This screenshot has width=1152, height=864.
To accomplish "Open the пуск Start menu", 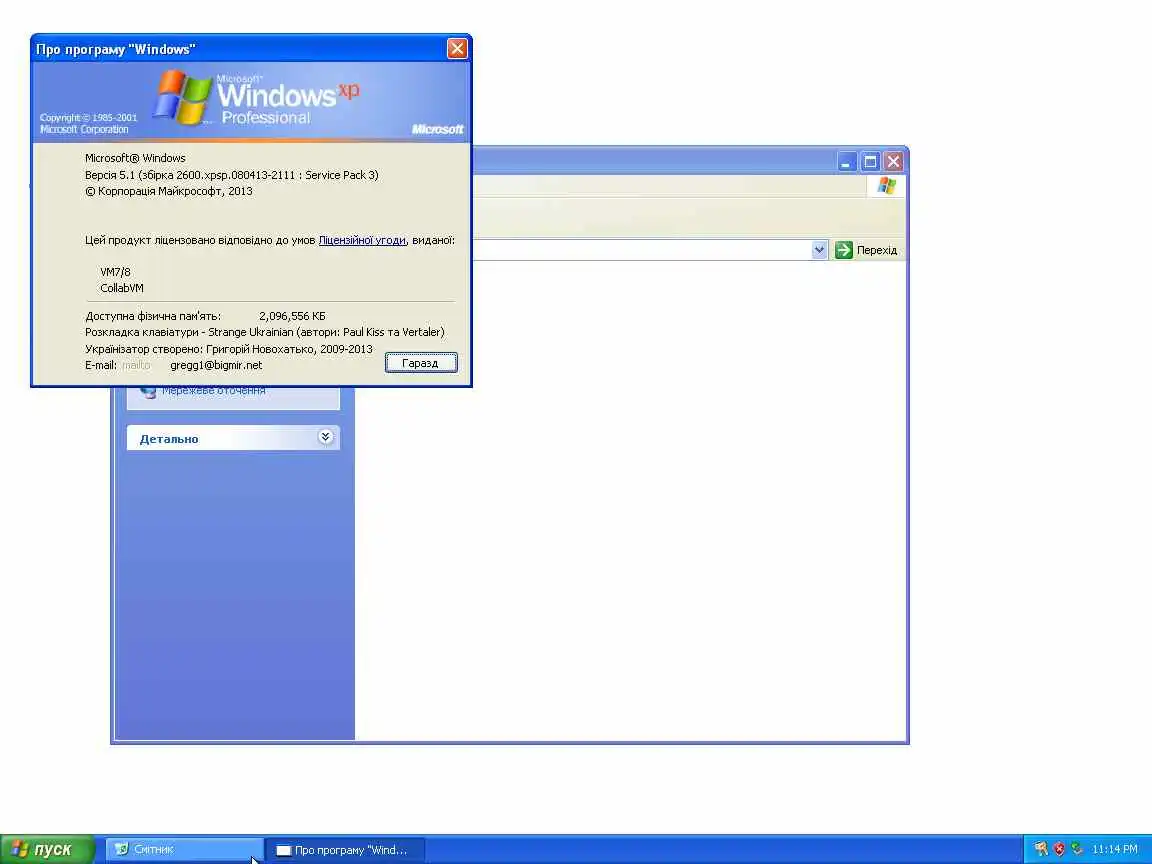I will [x=47, y=849].
